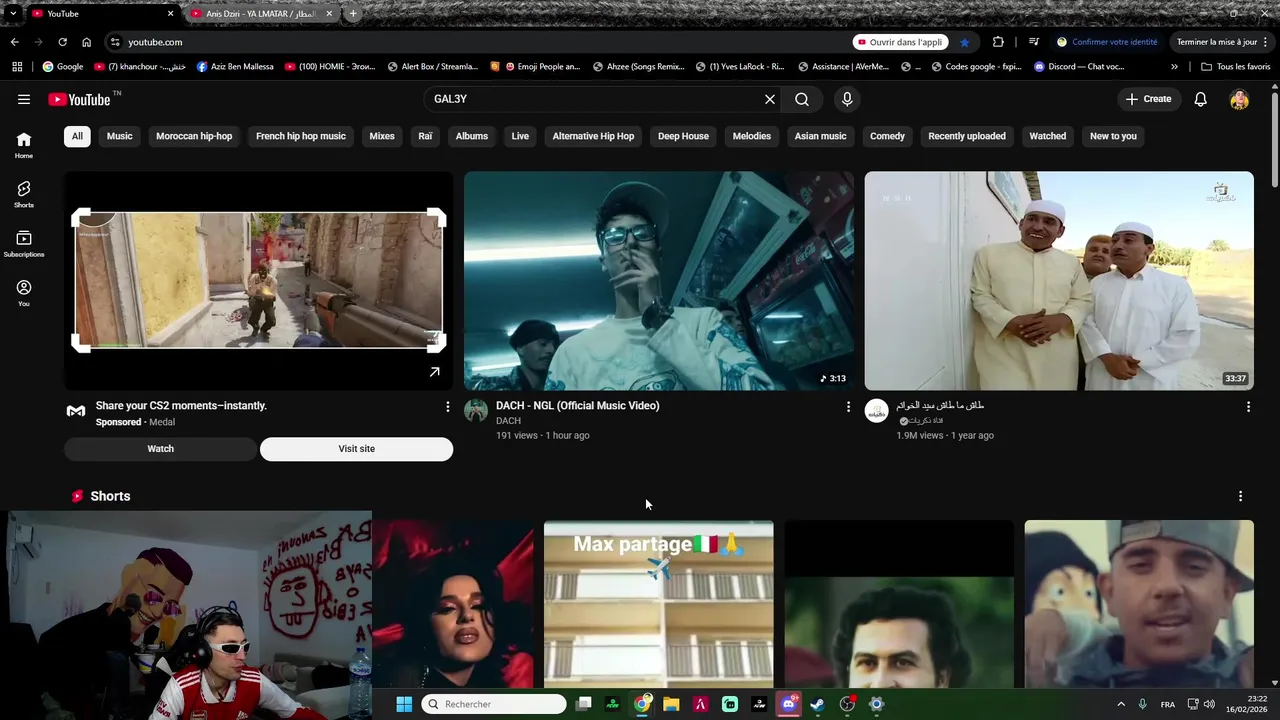This screenshot has height=720, width=1280.
Task: Open the Shorts shelf options menu
Action: 1240,496
